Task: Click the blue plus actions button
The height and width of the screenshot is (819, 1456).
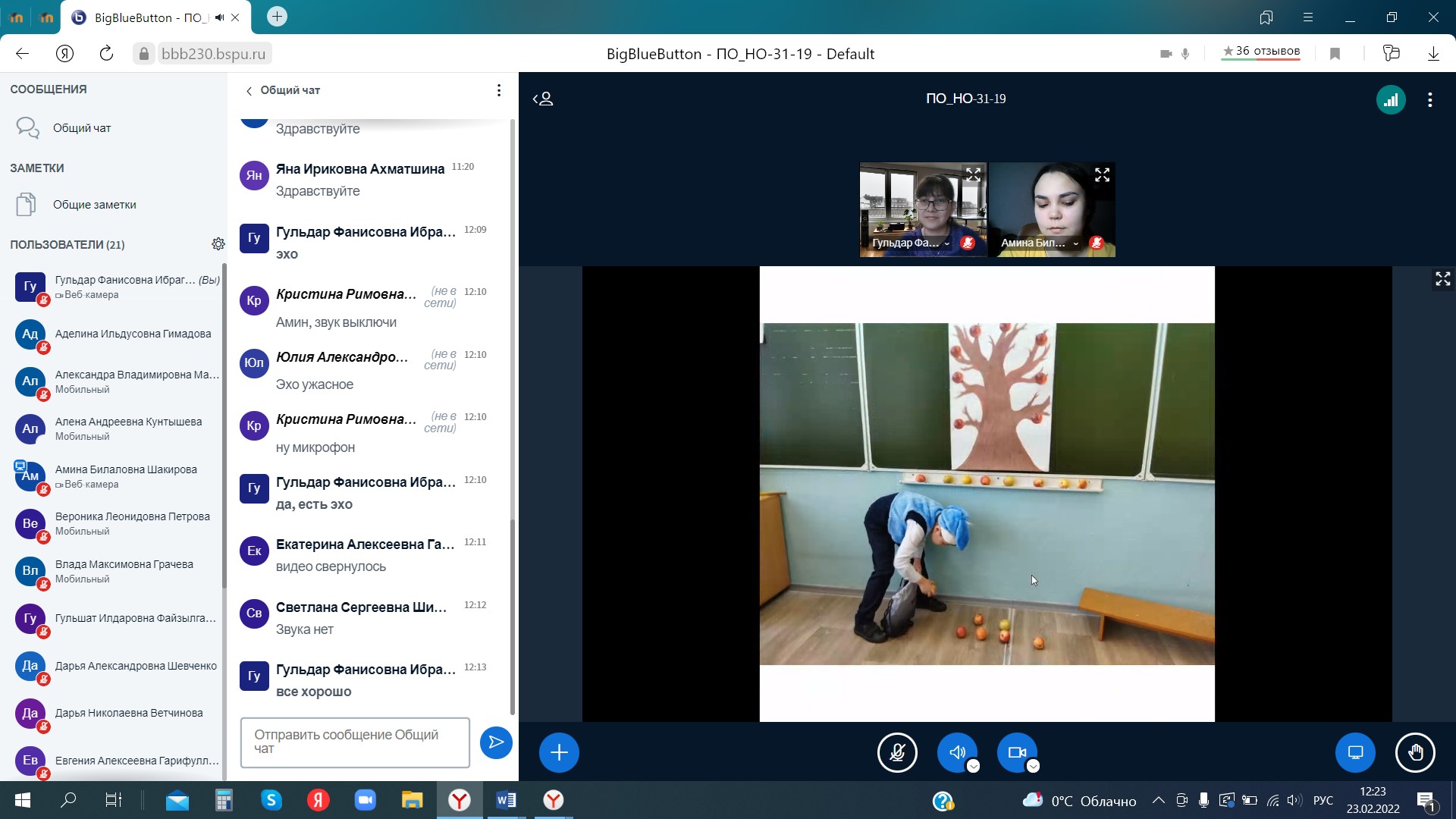Action: click(x=559, y=752)
